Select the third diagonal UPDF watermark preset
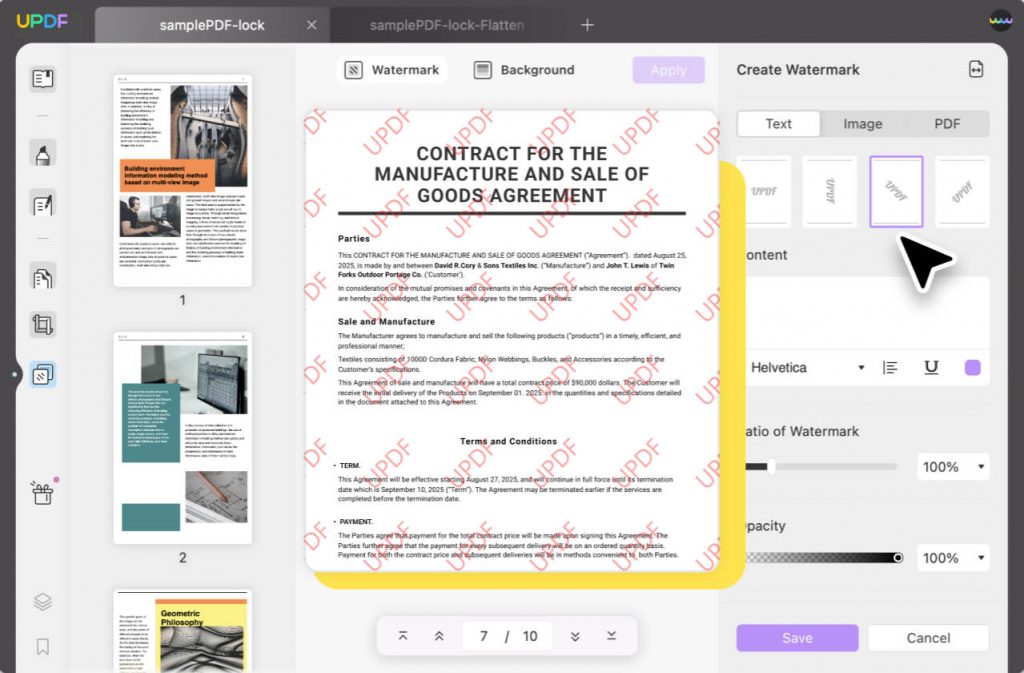 (896, 191)
